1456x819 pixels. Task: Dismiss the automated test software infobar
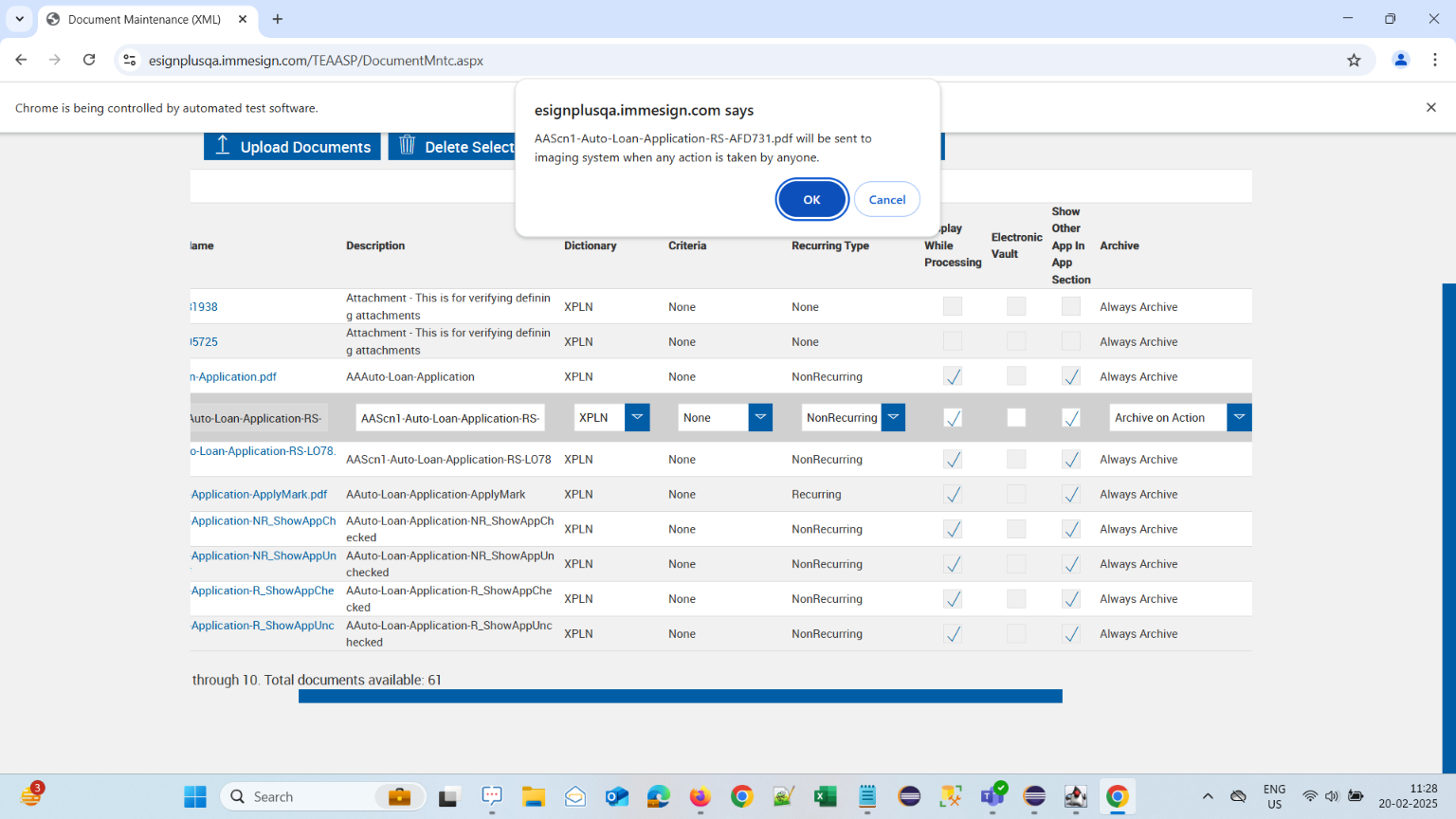click(x=1430, y=108)
